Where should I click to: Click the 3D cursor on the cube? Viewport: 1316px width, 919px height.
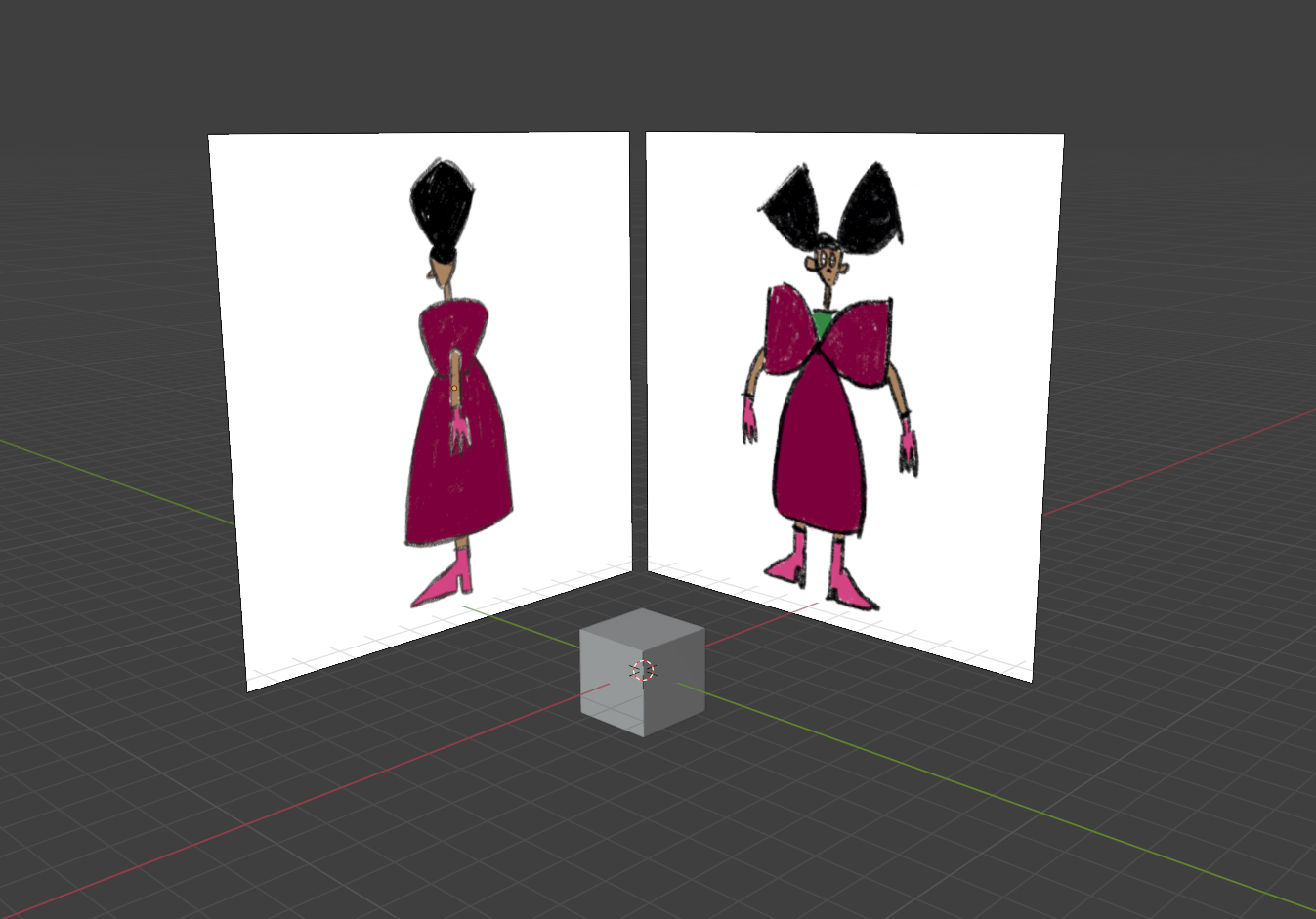(x=643, y=670)
